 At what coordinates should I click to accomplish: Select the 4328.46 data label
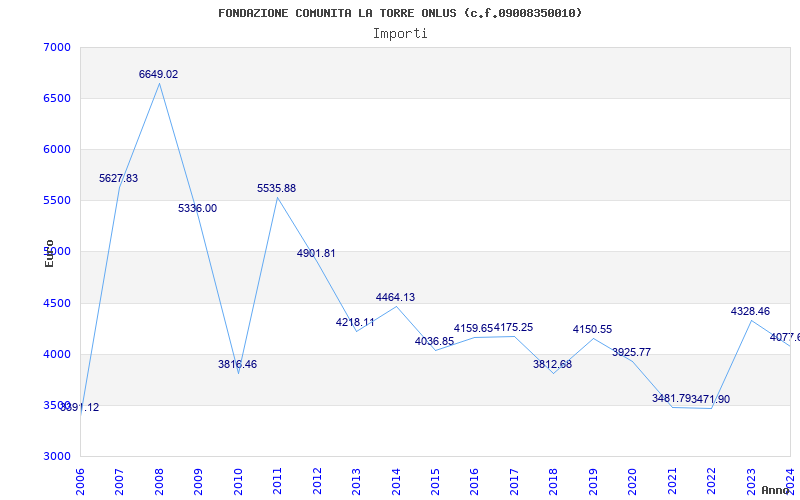751,311
